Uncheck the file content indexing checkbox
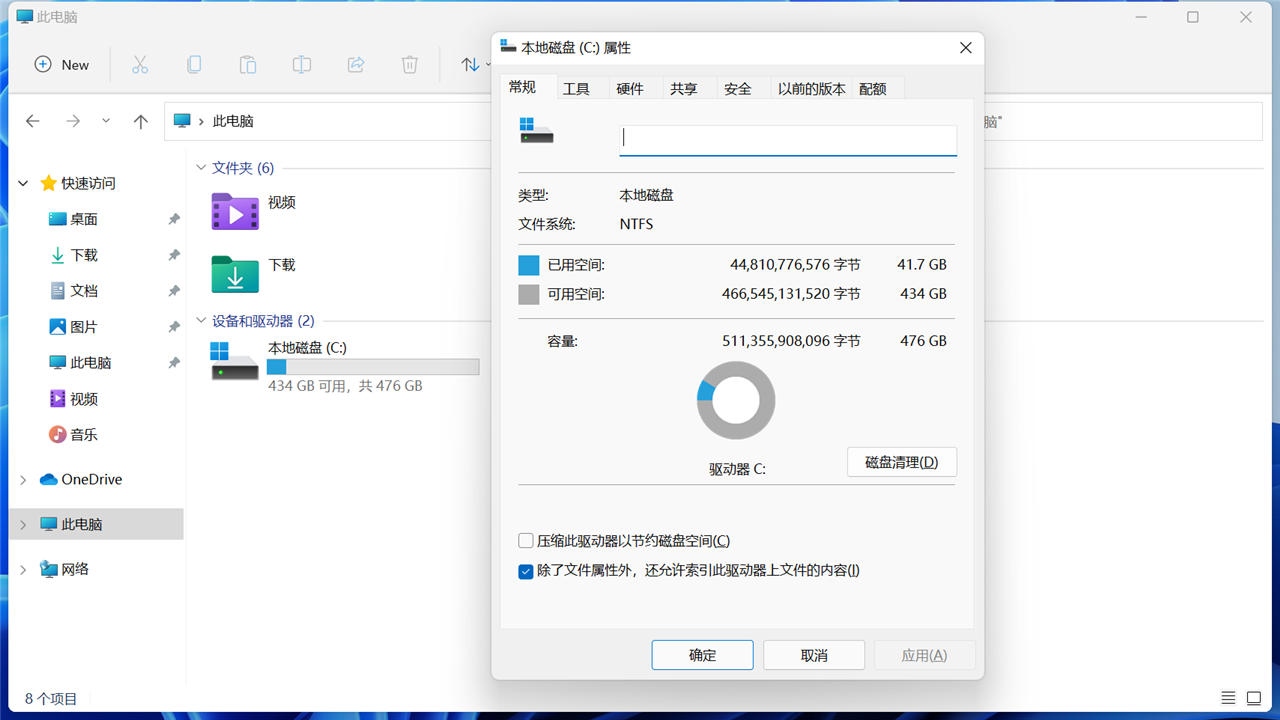Screen dimensions: 1280x720 [x=526, y=571]
